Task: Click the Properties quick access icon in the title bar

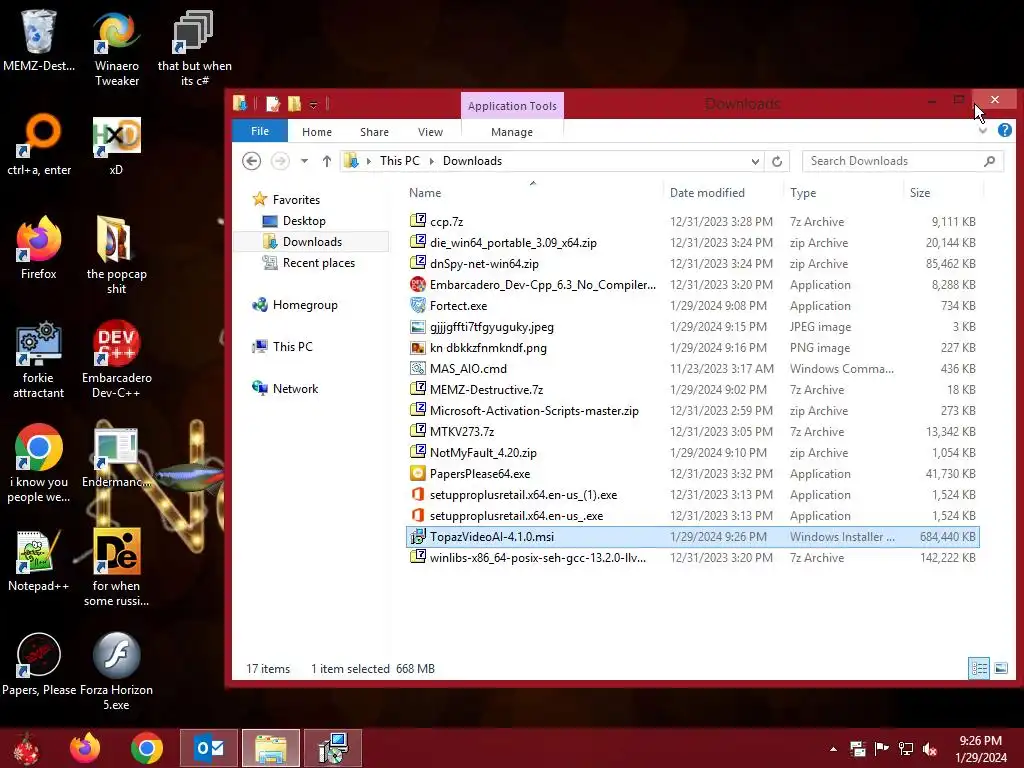Action: 273,104
